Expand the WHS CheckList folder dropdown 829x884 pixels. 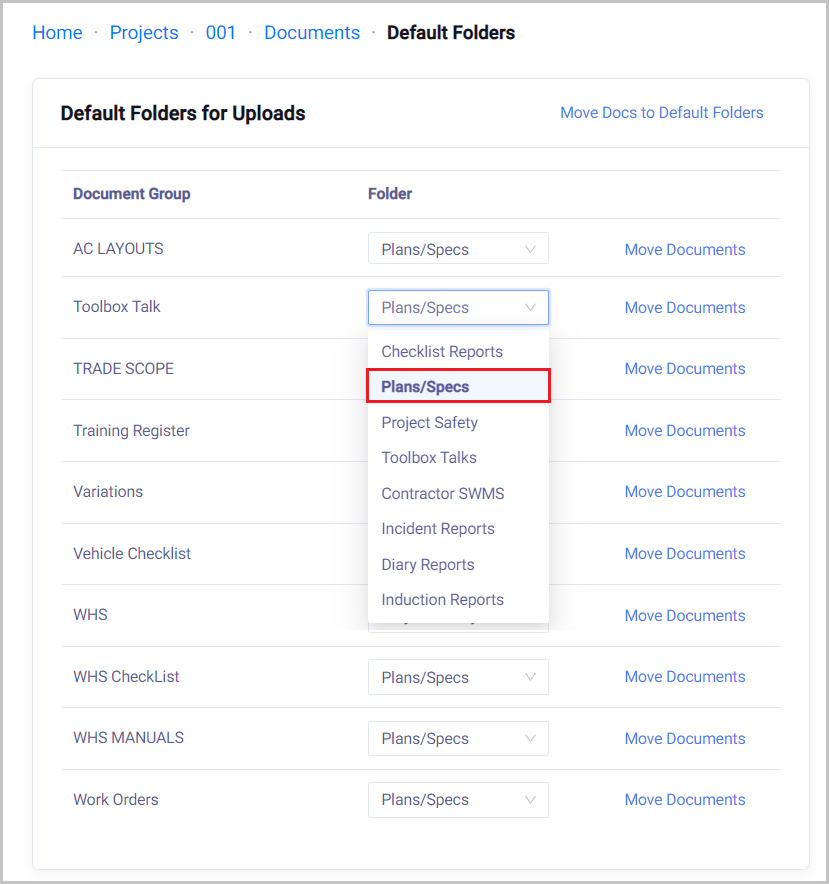458,677
